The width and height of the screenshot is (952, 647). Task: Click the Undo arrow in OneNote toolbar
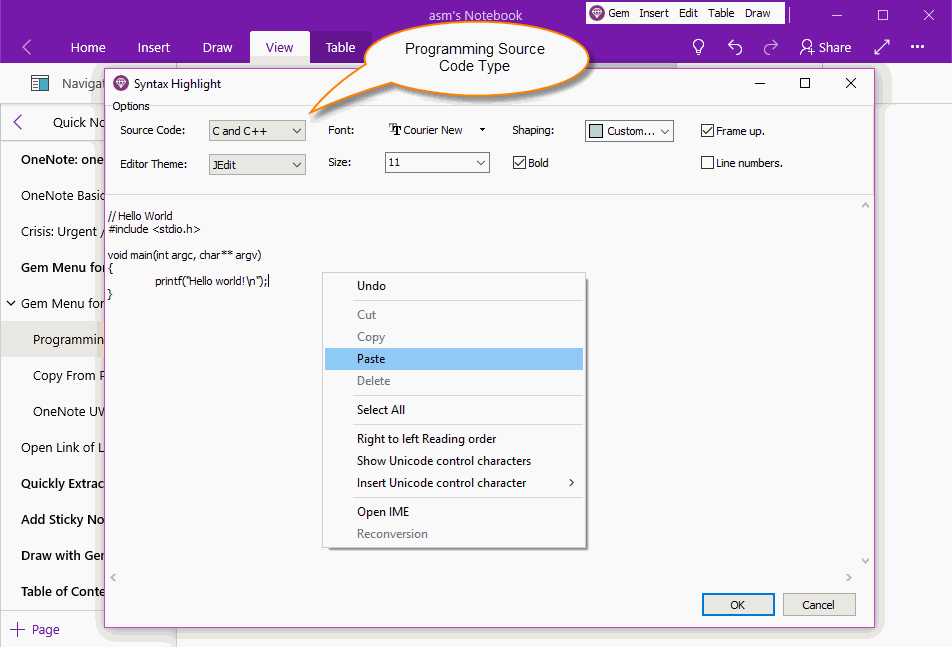tap(735, 47)
